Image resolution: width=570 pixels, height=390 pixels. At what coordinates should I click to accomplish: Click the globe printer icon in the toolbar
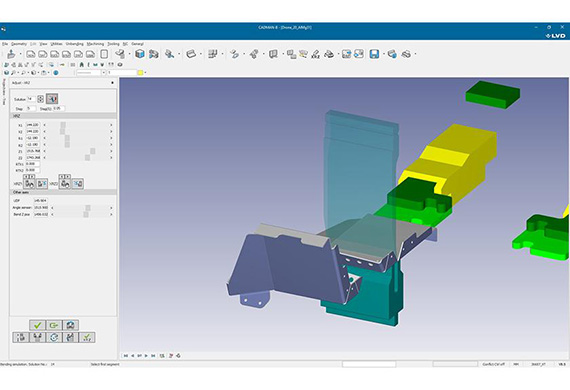pos(392,54)
